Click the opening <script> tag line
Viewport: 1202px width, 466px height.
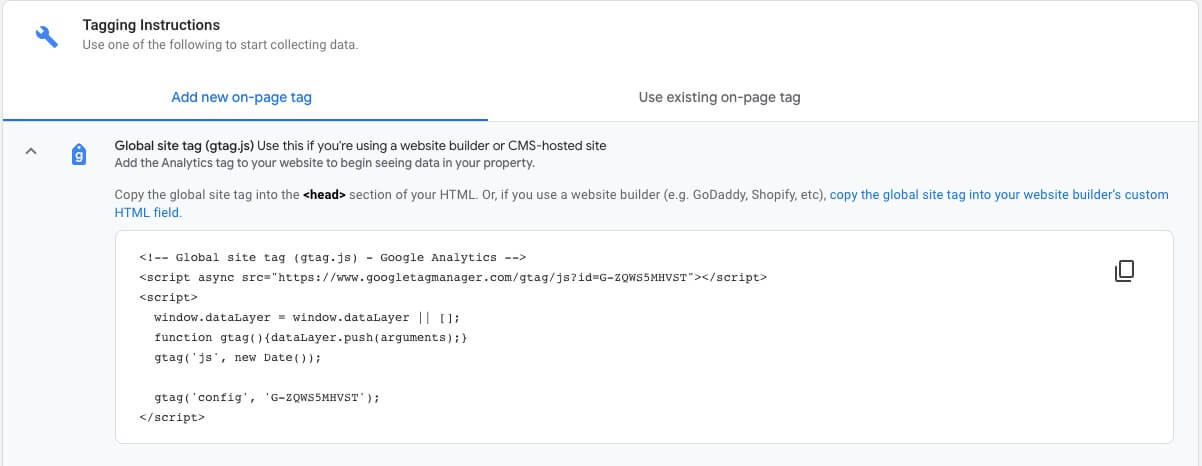pos(168,297)
